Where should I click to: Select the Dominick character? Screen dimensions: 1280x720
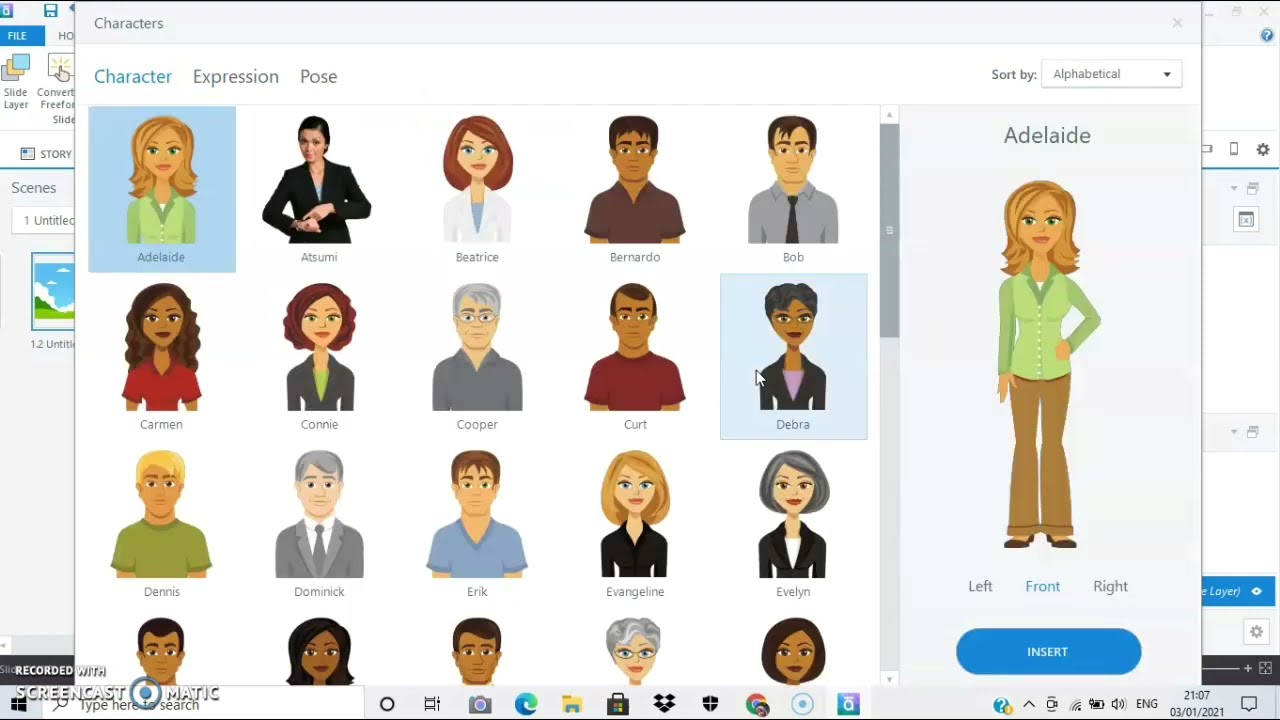pyautogui.click(x=319, y=524)
